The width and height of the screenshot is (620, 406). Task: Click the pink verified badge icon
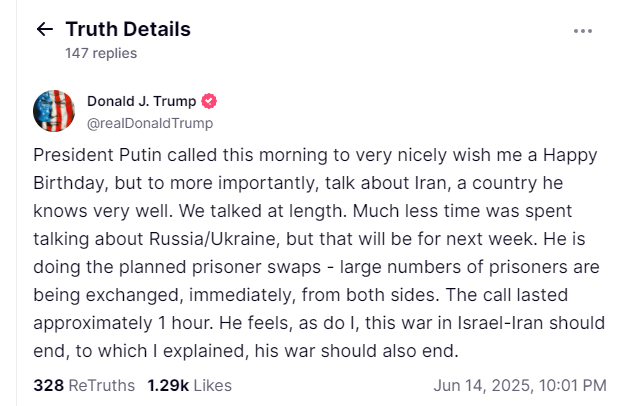point(209,101)
